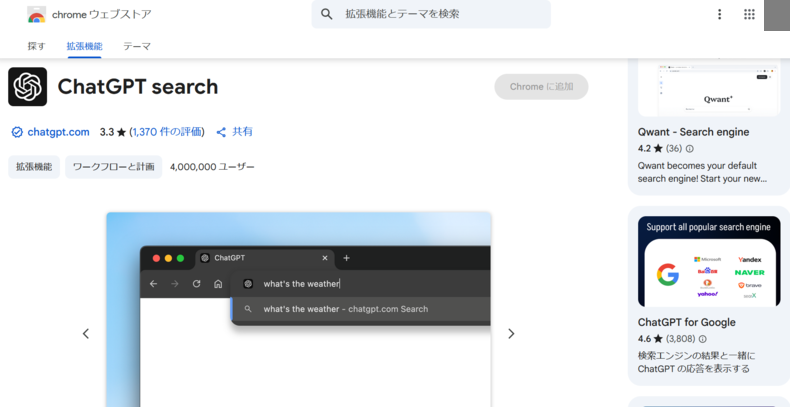Open ChatGPT for Google thumbnail image

pyautogui.click(x=709, y=261)
